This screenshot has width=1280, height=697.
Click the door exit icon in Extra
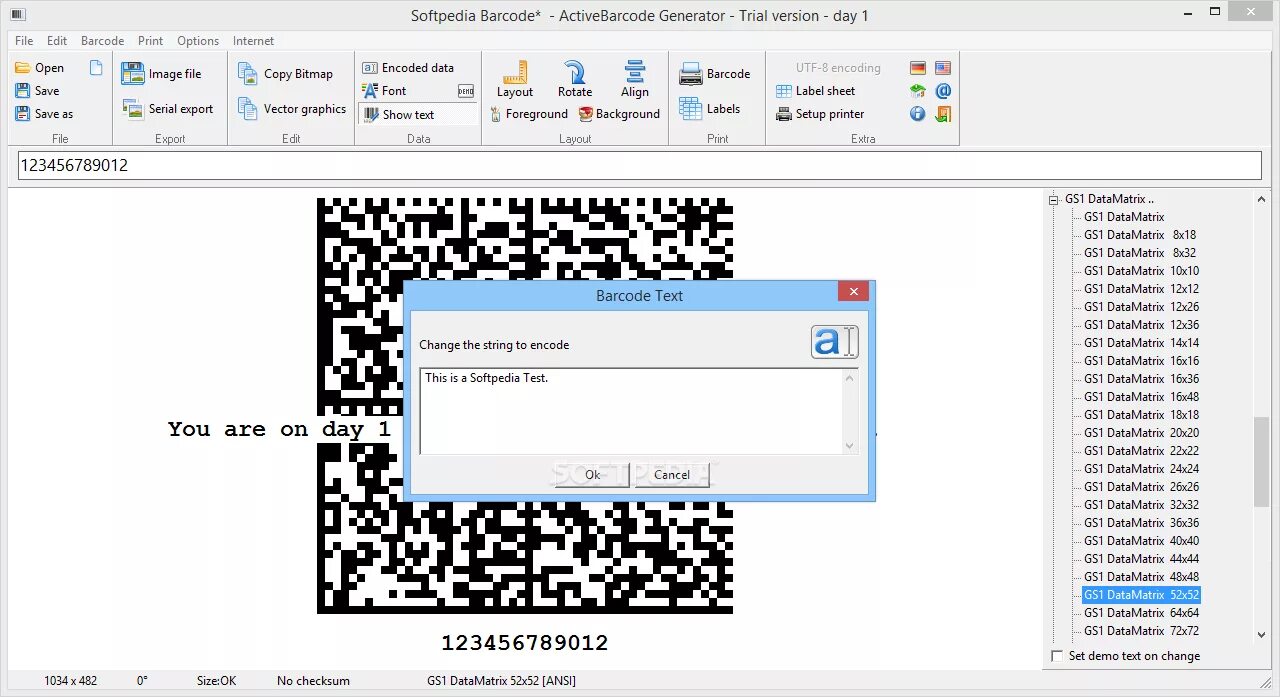[x=943, y=114]
